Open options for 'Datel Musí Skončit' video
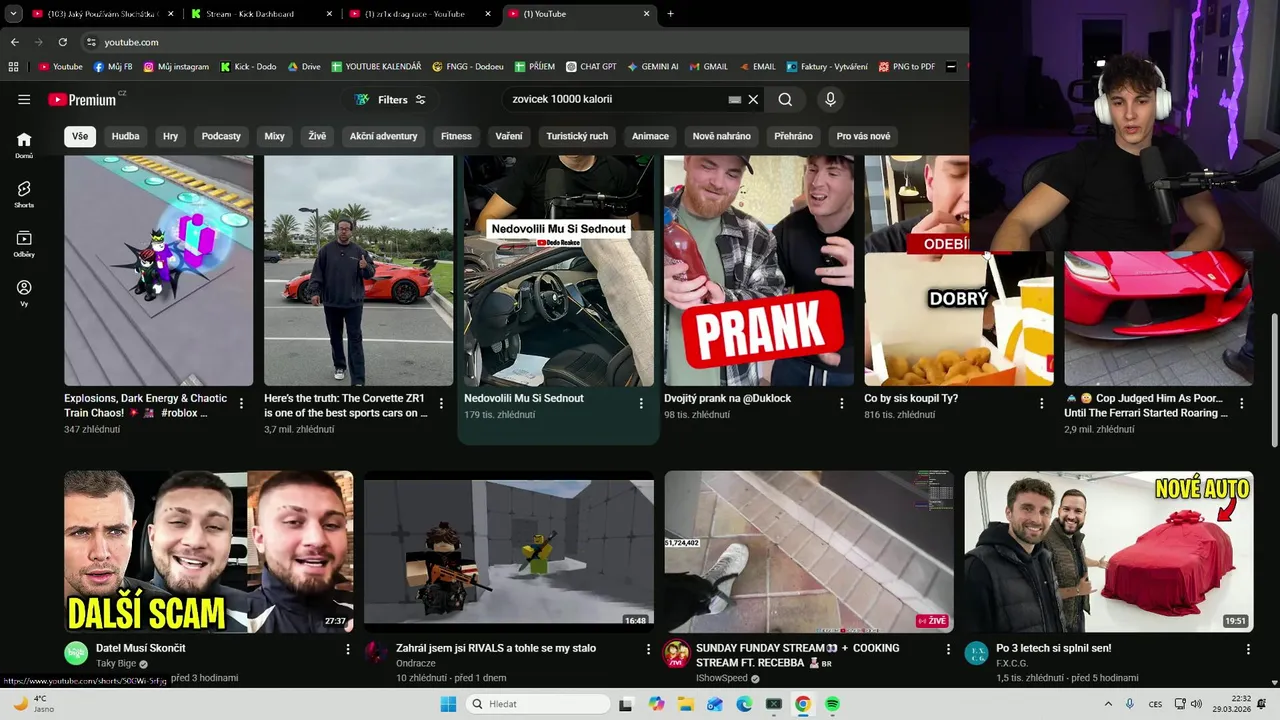 pos(348,649)
